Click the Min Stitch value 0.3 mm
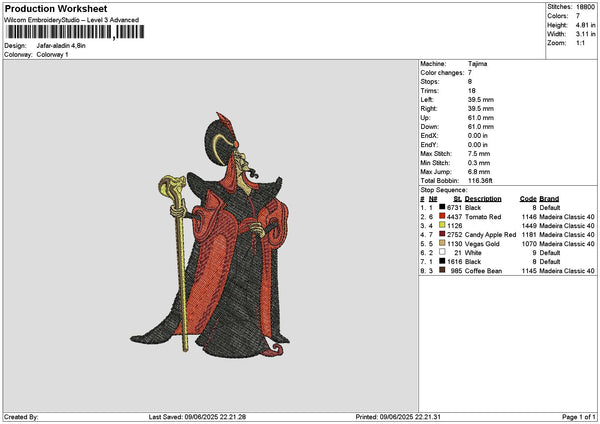Viewport: 600px width, 424px height. [479, 163]
